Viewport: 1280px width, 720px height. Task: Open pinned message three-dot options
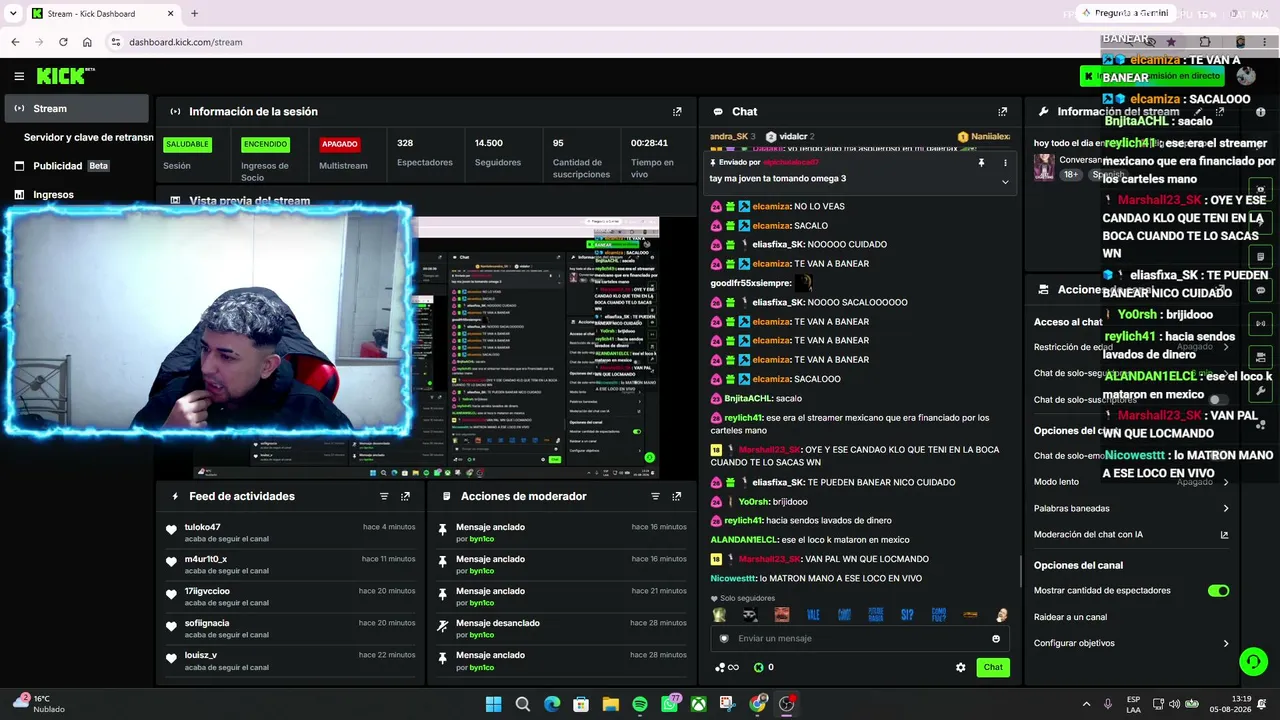point(1005,163)
